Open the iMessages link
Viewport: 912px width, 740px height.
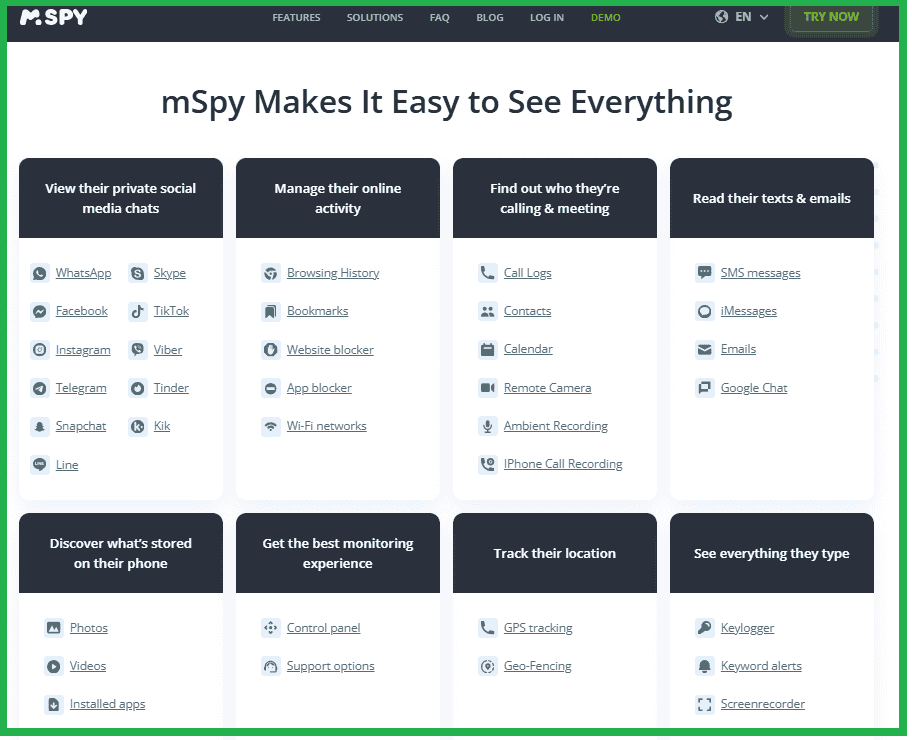pos(749,311)
